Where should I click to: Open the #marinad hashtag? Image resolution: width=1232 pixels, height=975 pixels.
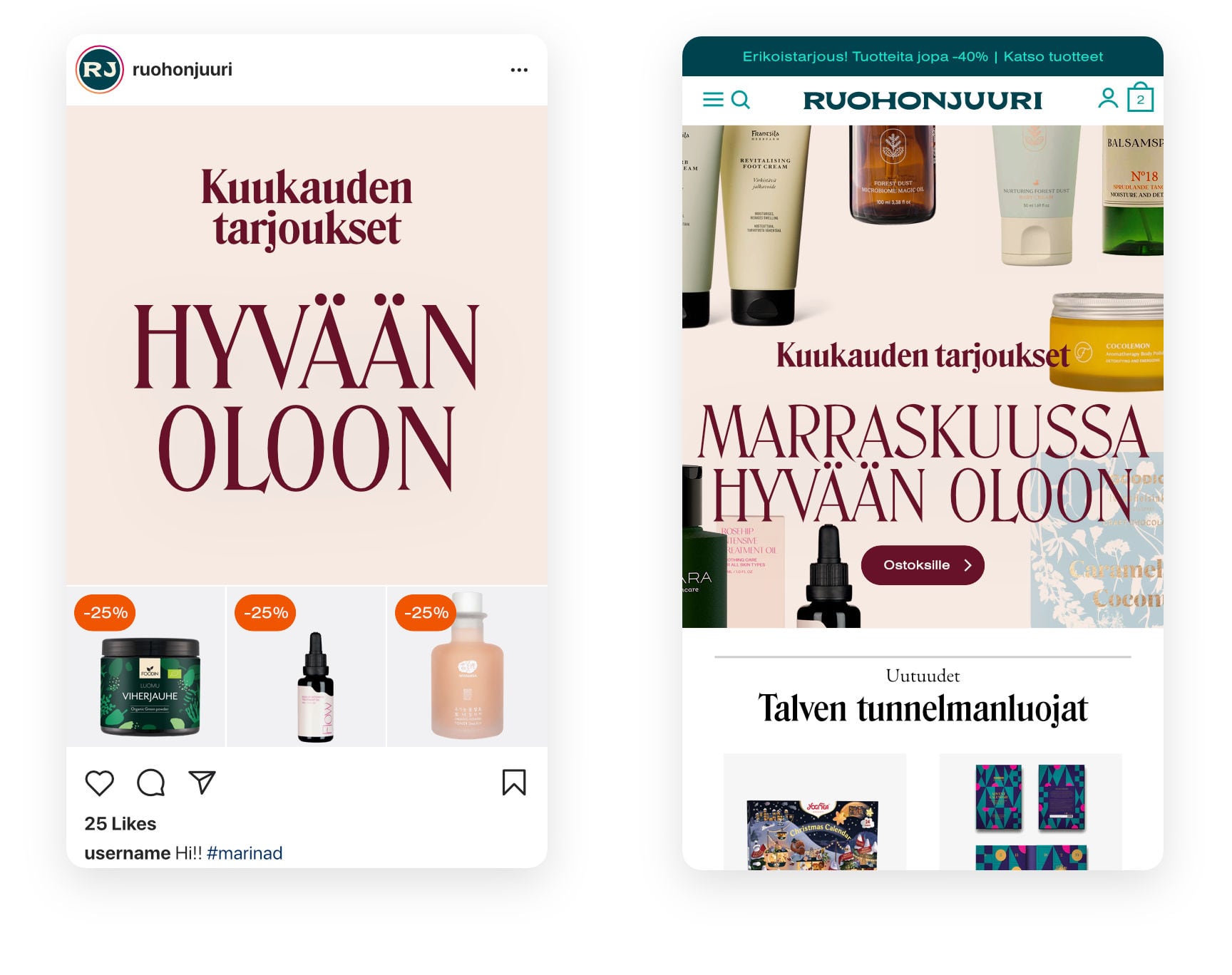click(x=245, y=853)
